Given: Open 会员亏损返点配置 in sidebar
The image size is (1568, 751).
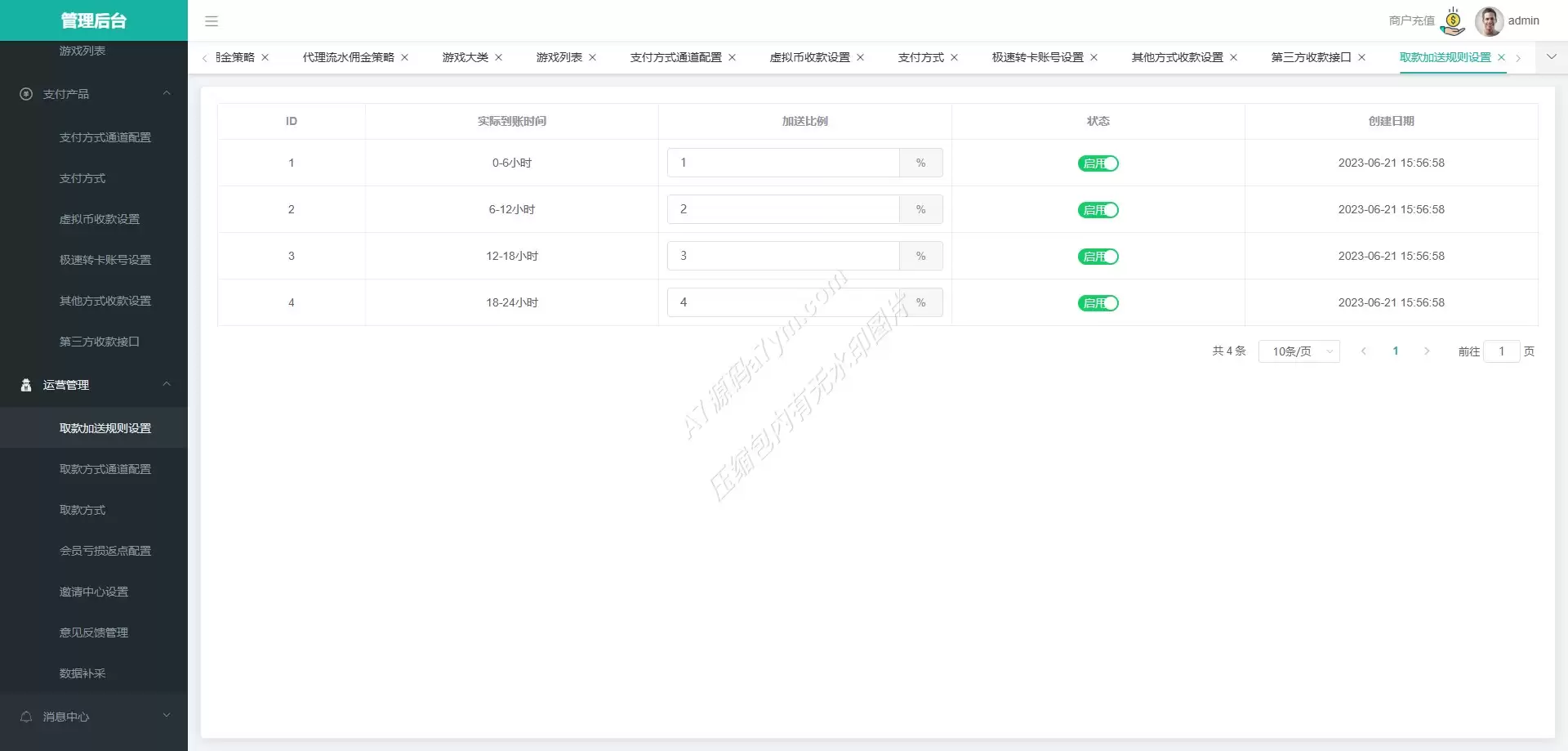Looking at the screenshot, I should [105, 551].
